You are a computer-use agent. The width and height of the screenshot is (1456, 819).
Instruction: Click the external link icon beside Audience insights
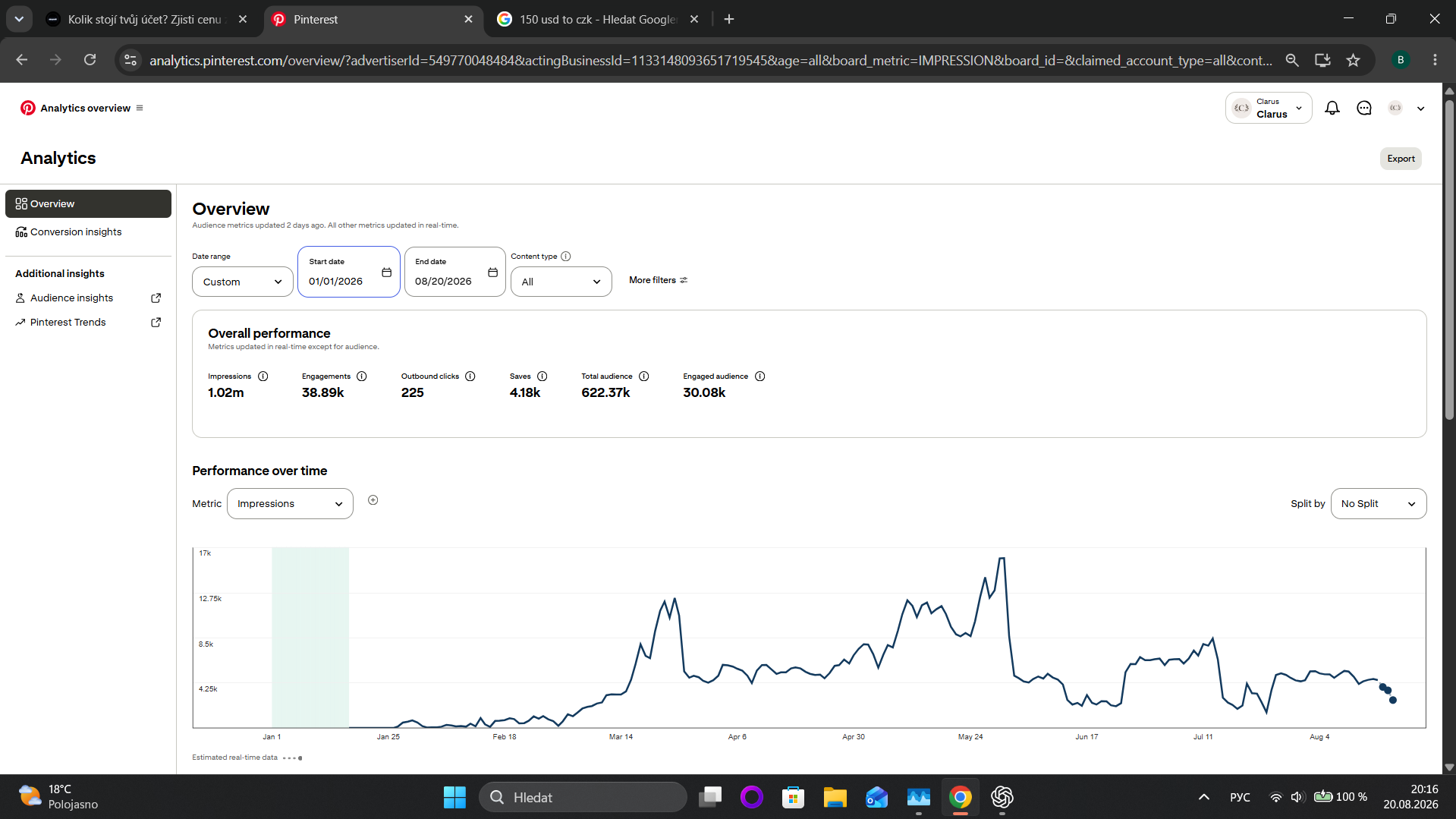coord(156,298)
